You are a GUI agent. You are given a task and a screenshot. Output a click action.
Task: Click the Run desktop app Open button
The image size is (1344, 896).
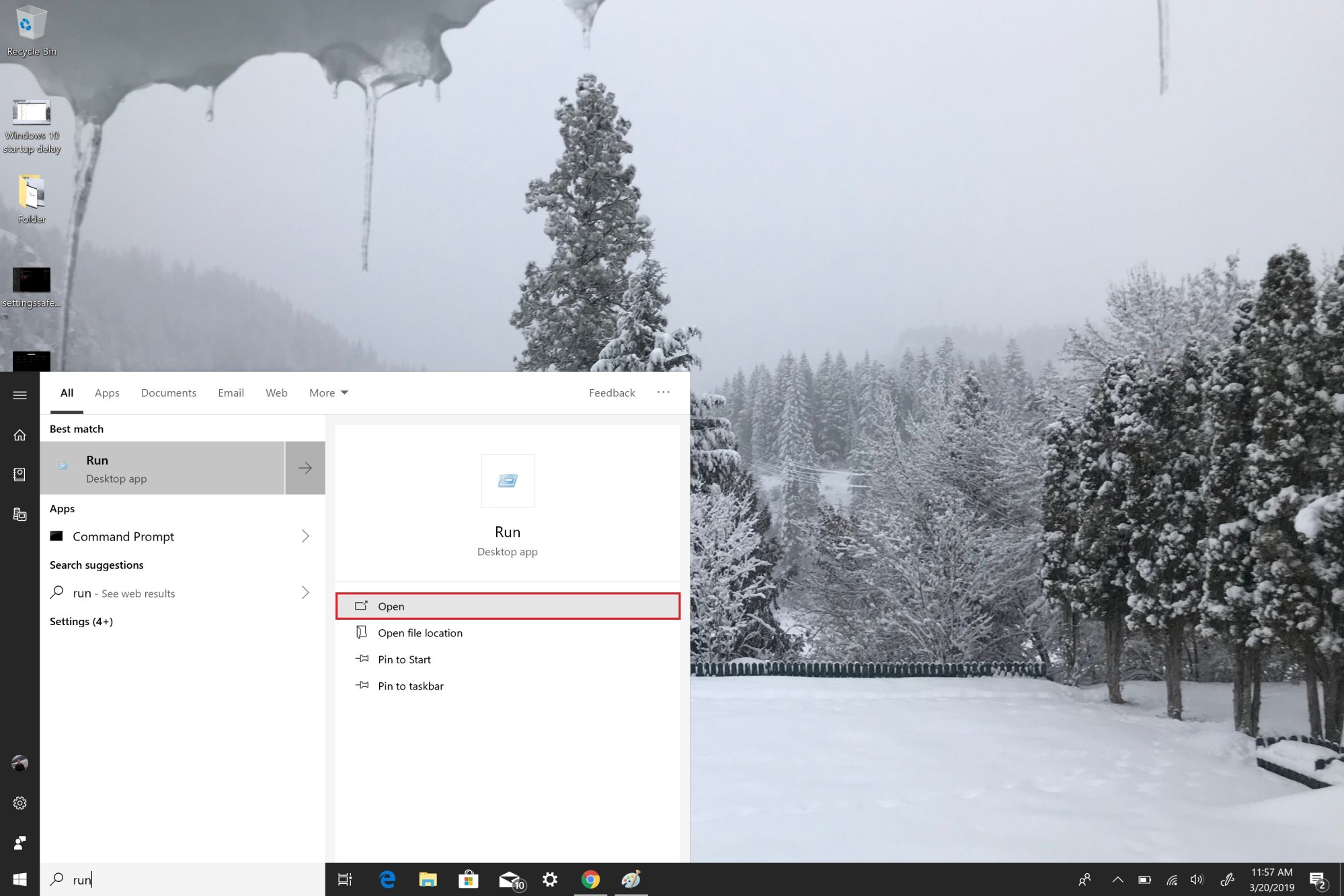(508, 606)
